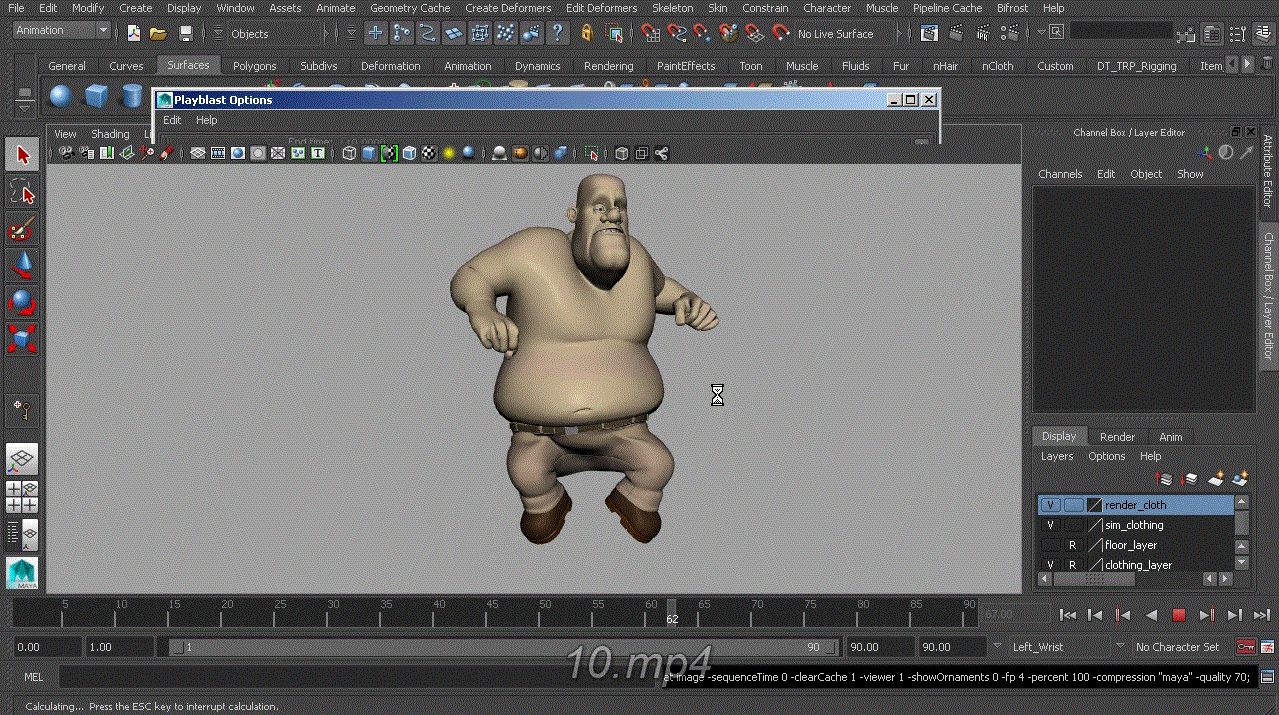Toggle visibility of floor_layer

click(1050, 545)
